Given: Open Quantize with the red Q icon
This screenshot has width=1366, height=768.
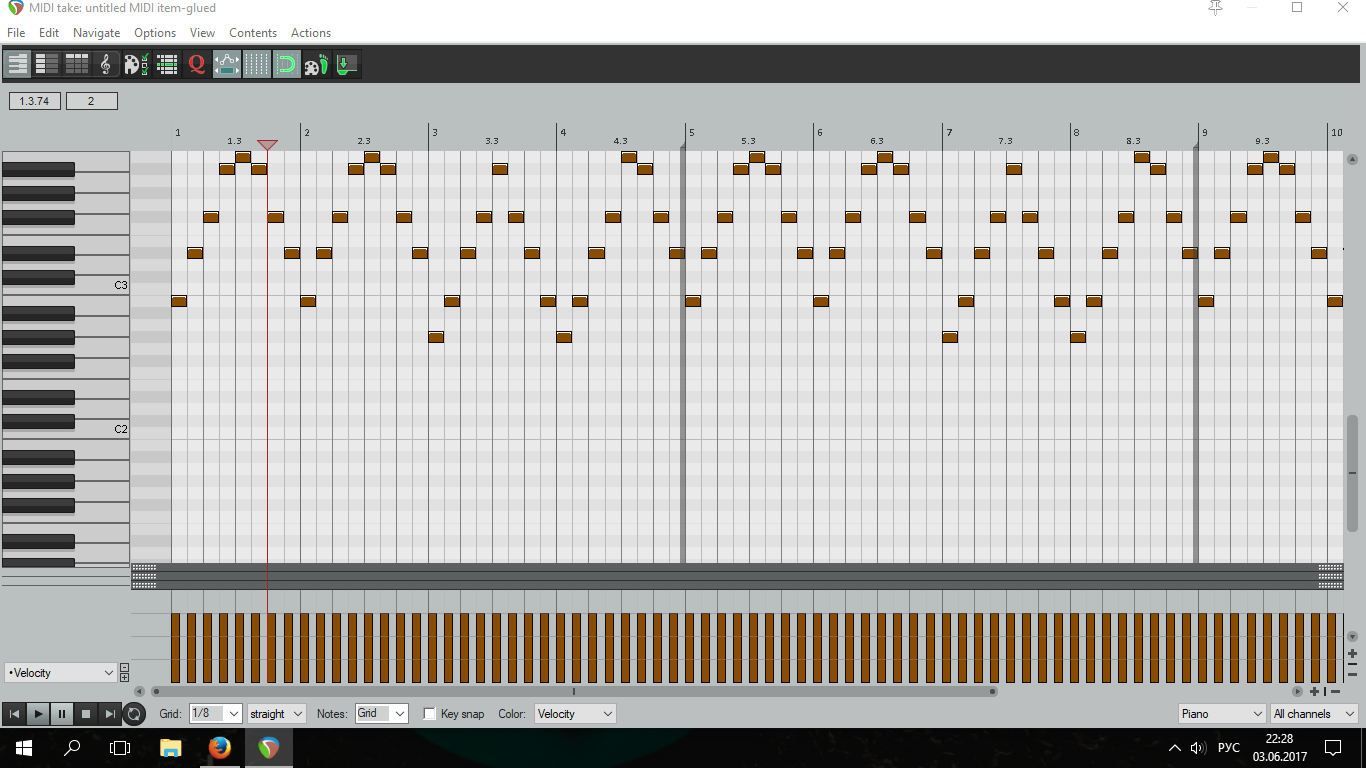Looking at the screenshot, I should [x=196, y=65].
